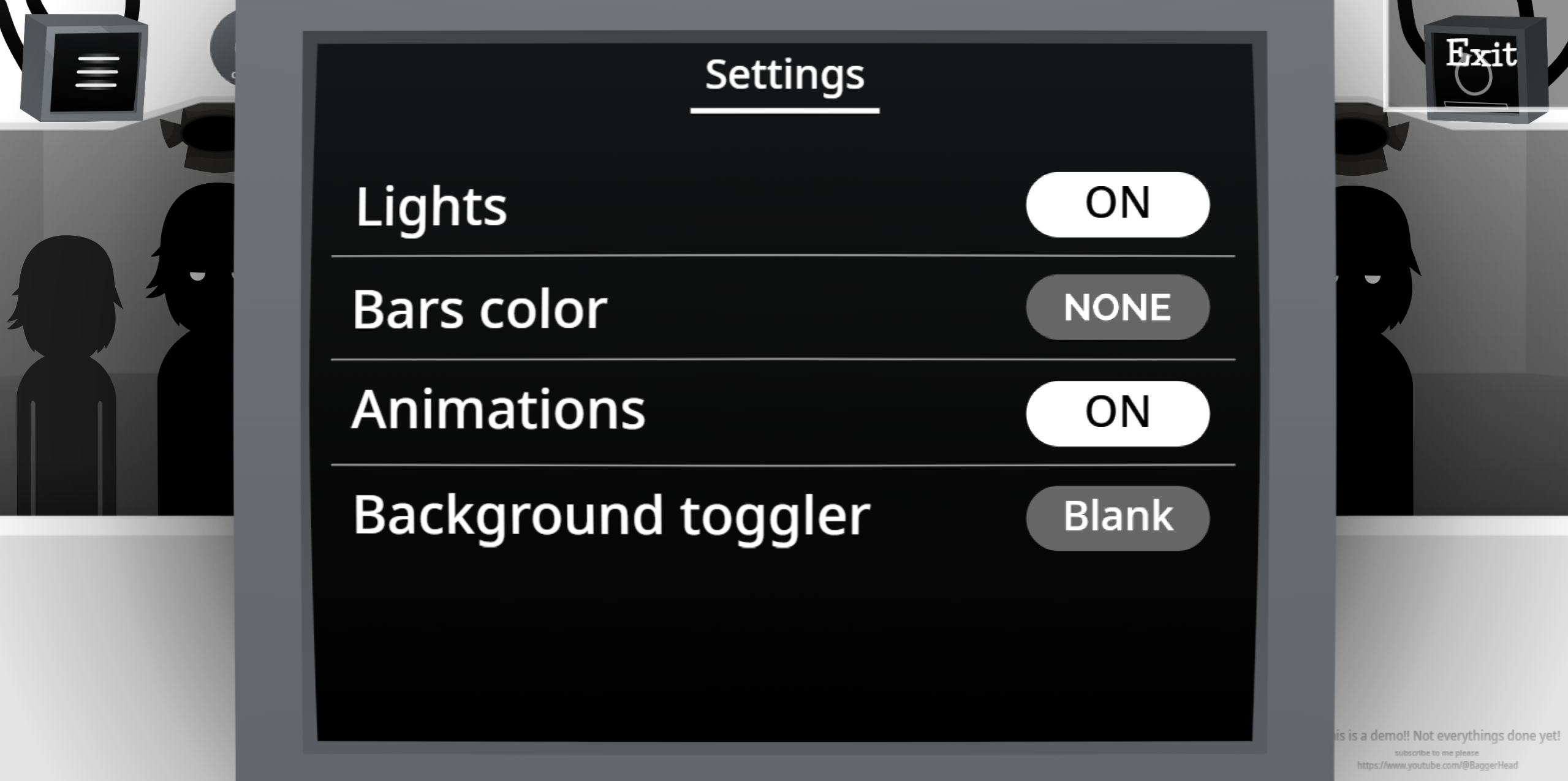The image size is (1568, 781).
Task: Click the Animations setting label
Action: (498, 409)
